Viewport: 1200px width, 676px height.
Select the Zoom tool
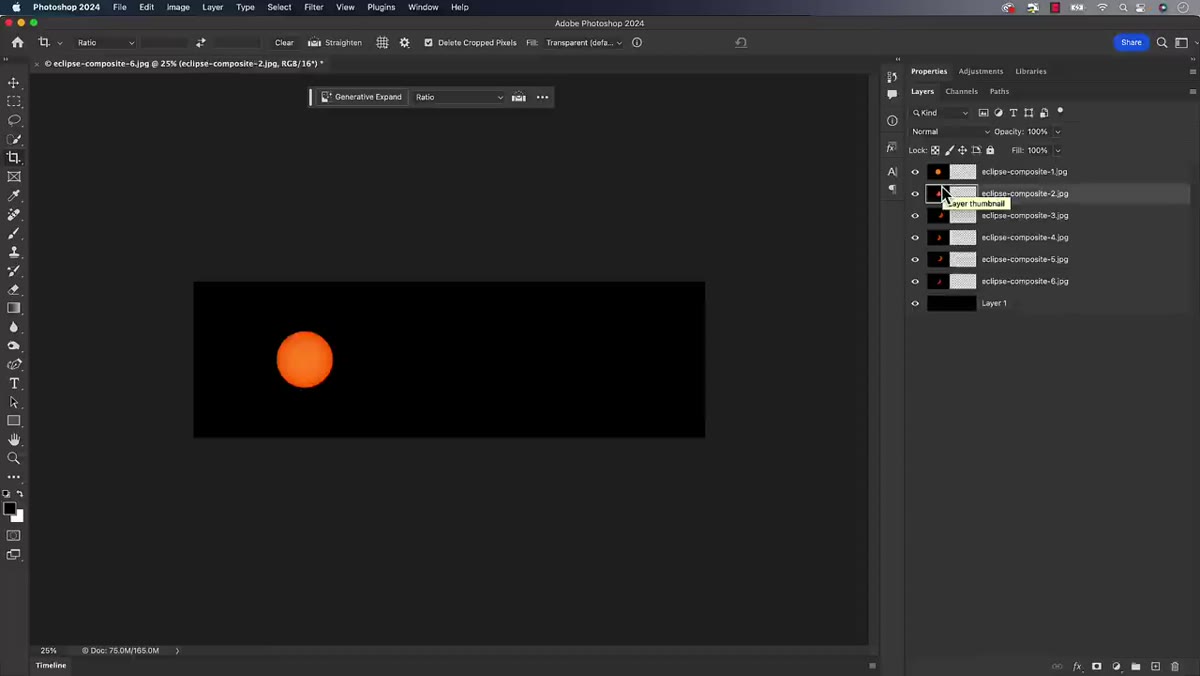click(x=14, y=458)
